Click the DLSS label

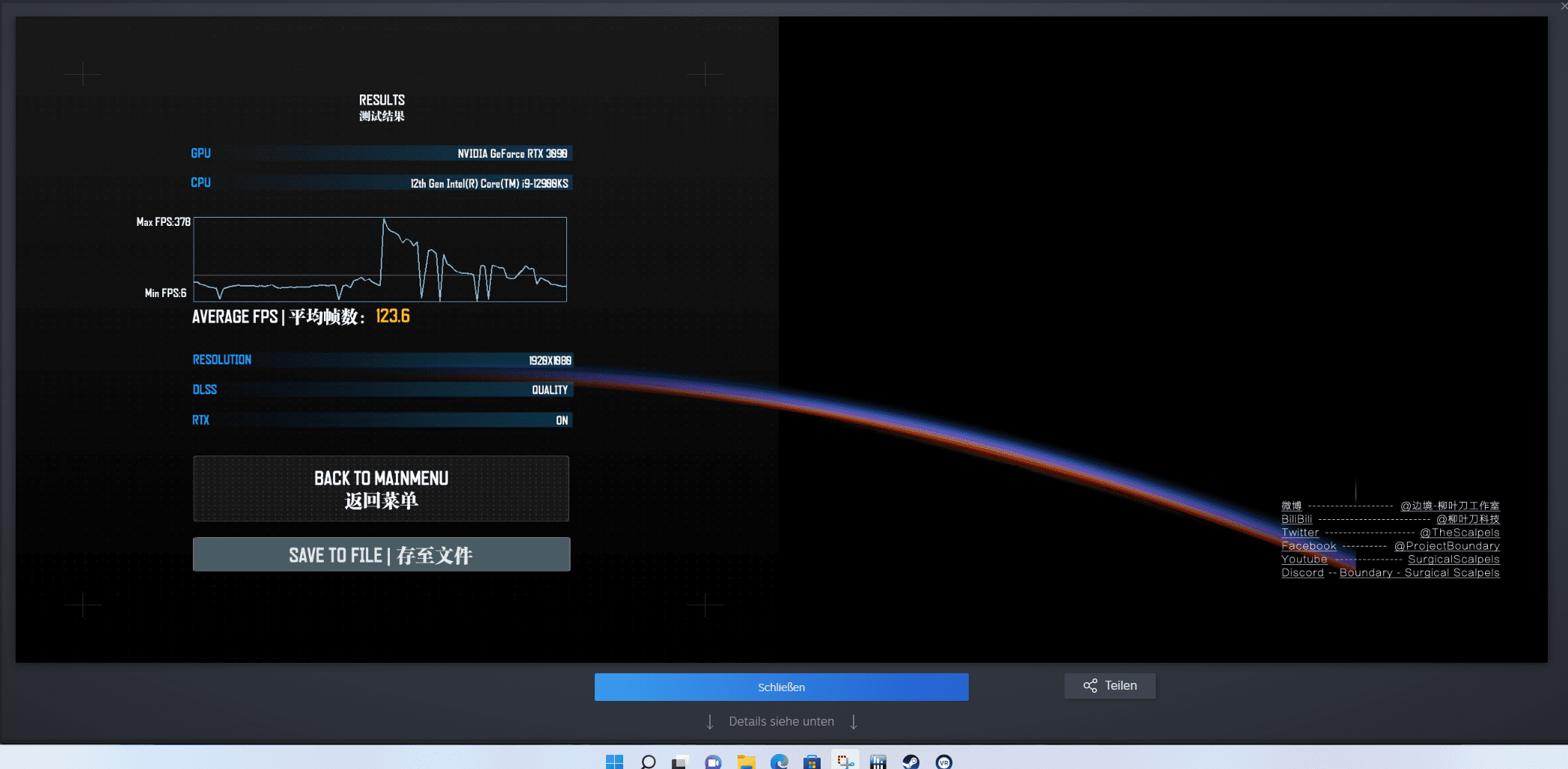point(205,390)
